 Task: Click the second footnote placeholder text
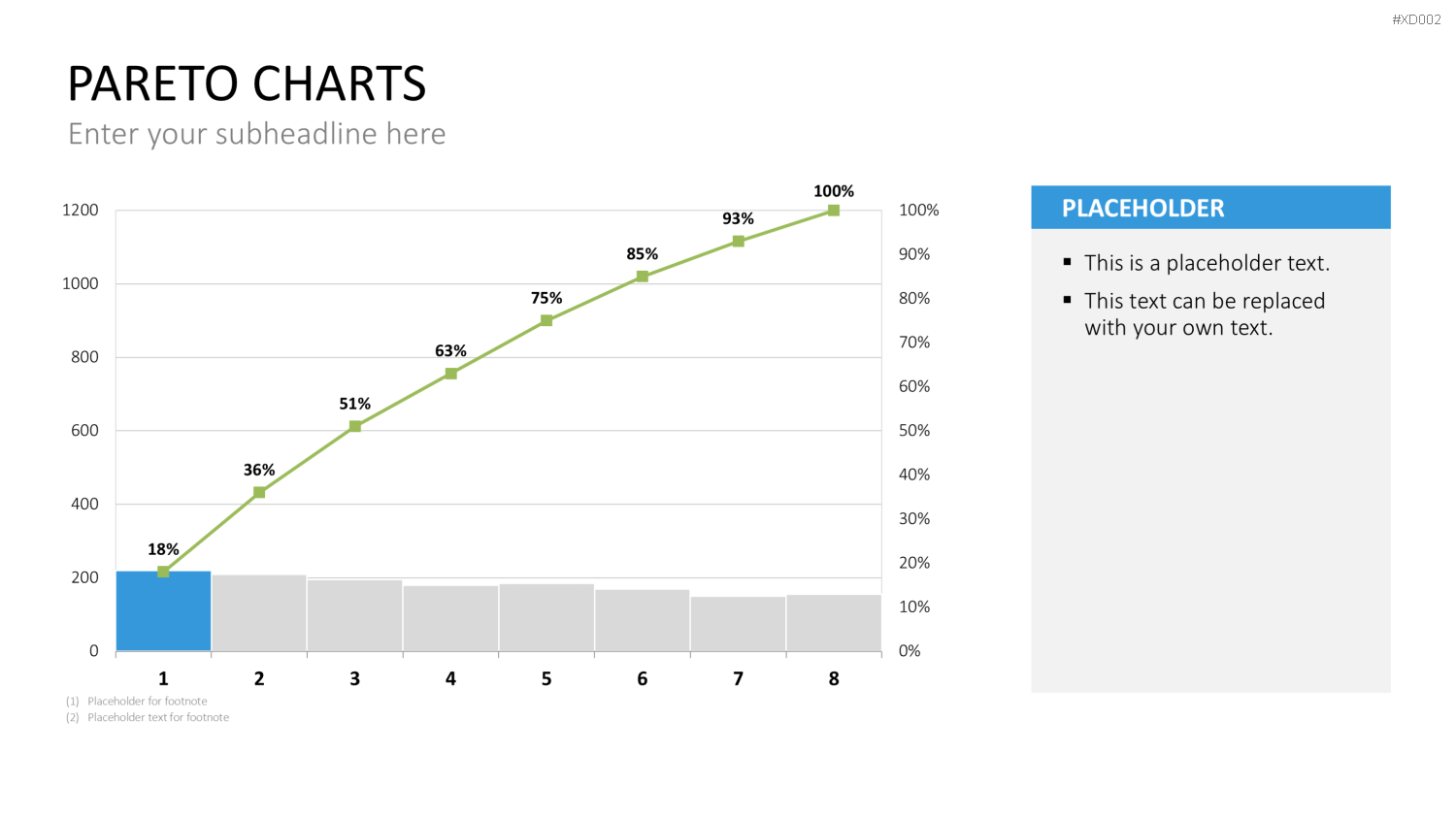158,717
